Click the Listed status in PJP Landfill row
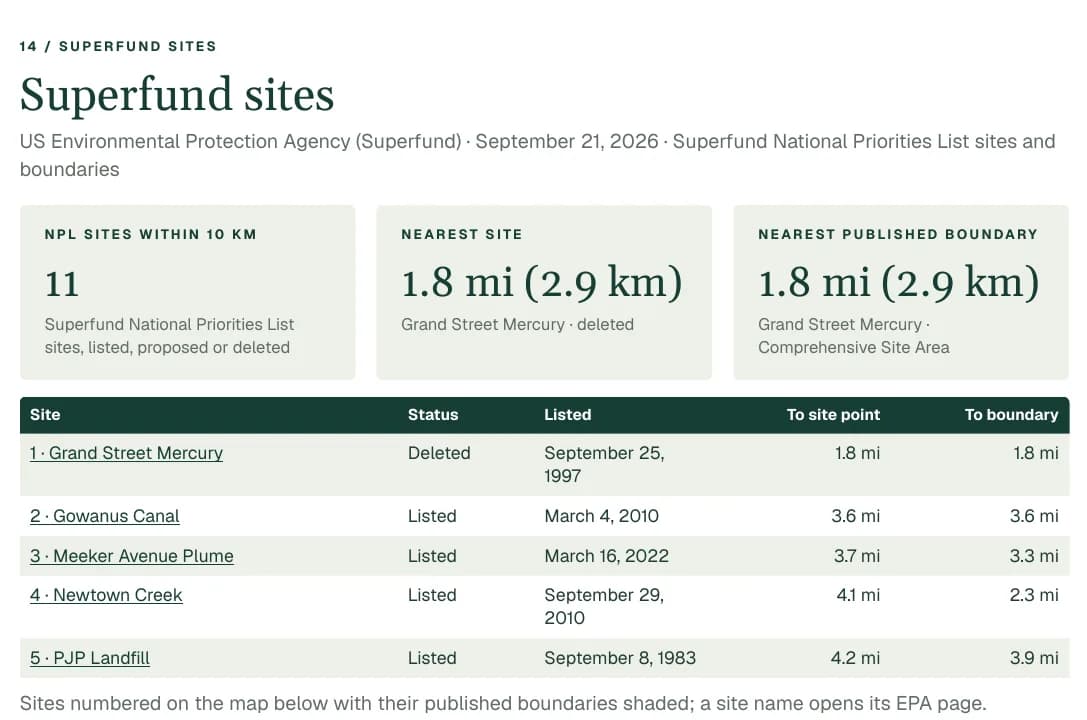1087x720 pixels. tap(432, 658)
